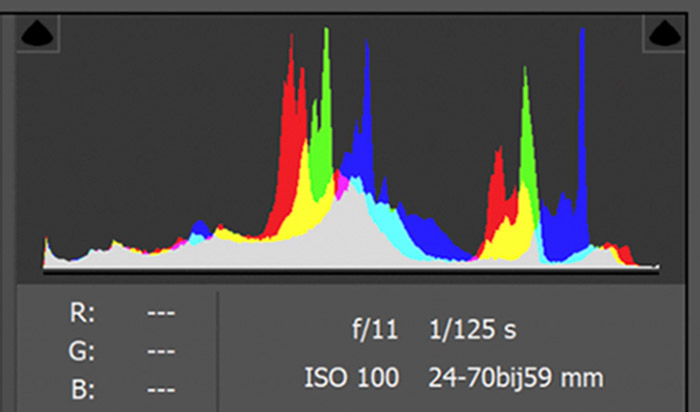Image resolution: width=700 pixels, height=412 pixels.
Task: Toggle the highlight clipping warning triangle
Action: coord(664,33)
